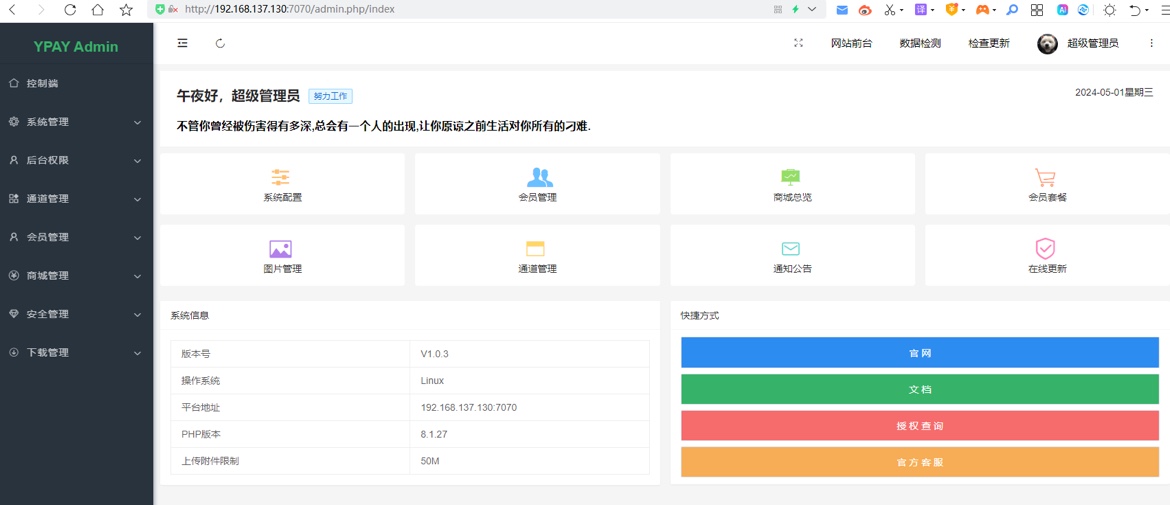Open the 图片管理 picture icon
This screenshot has width=1170, height=505.
281,249
